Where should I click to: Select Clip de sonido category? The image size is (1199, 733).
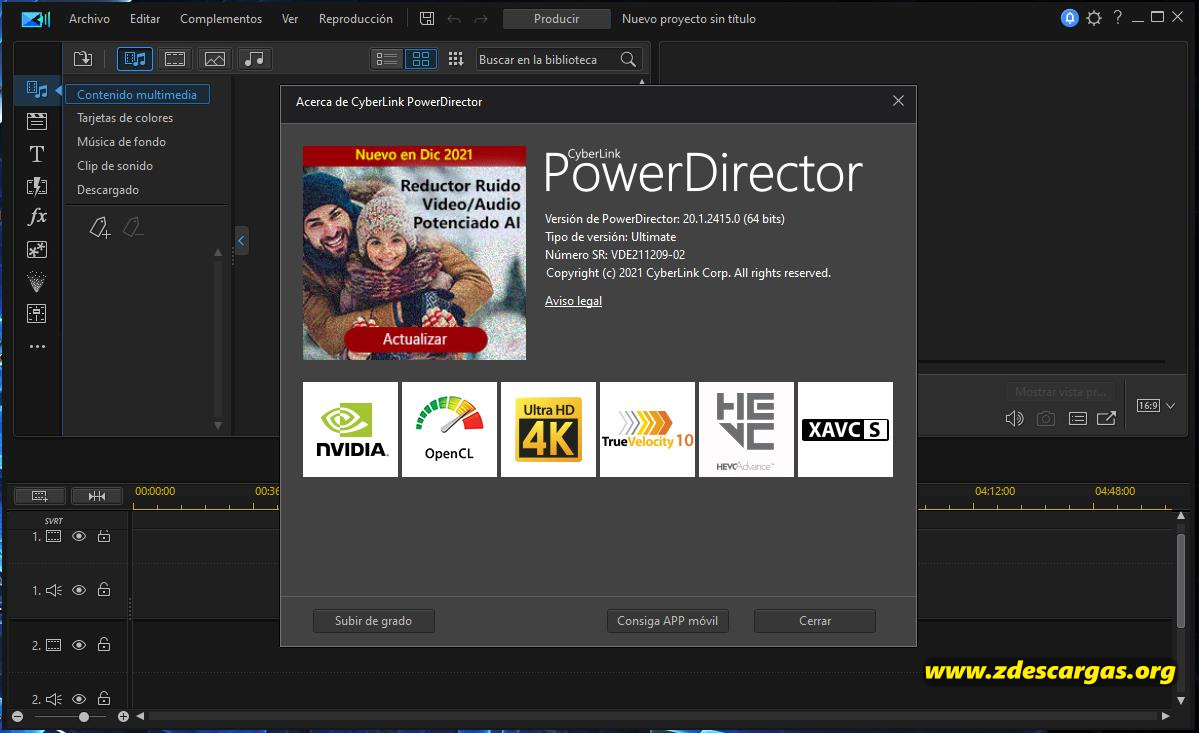(x=115, y=166)
